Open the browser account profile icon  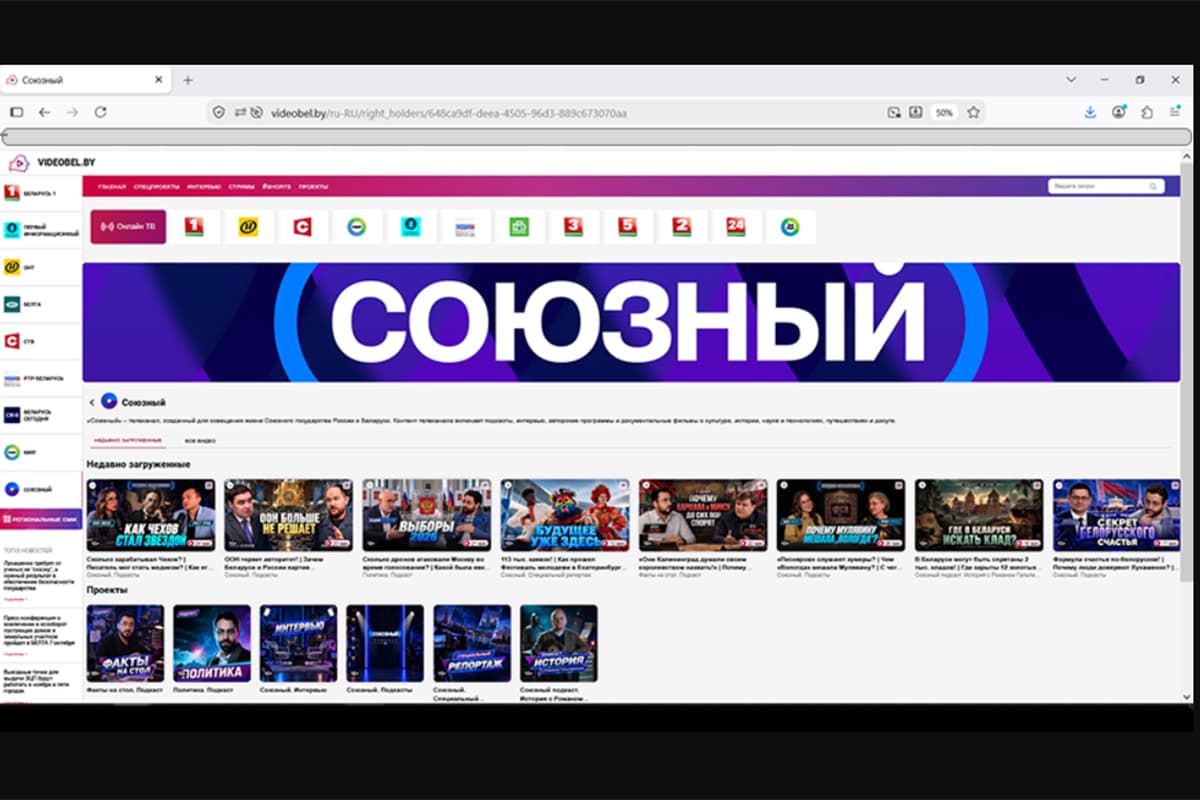(x=1118, y=112)
